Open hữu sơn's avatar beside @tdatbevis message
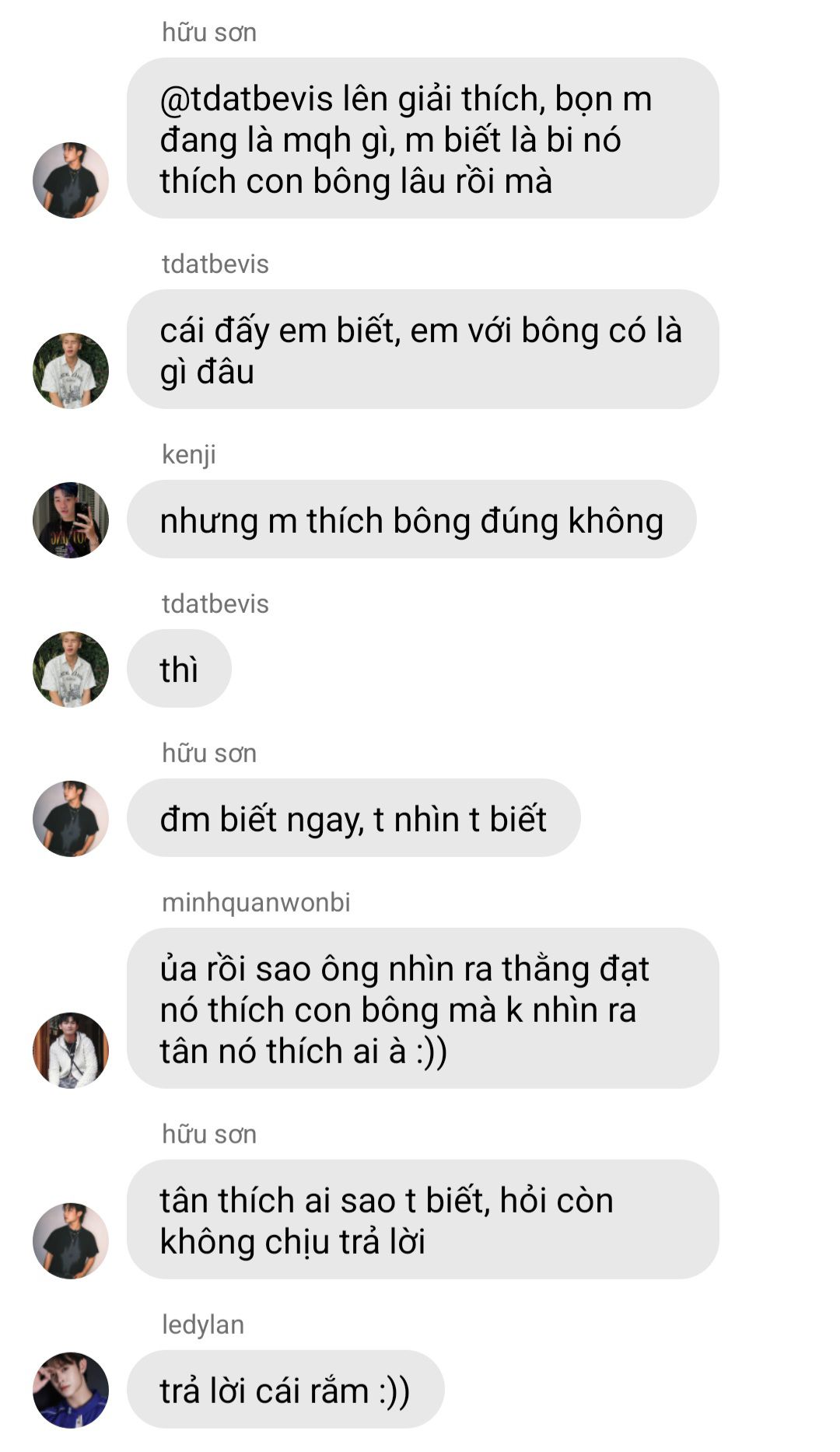The height and width of the screenshot is (1452, 840). (x=71, y=180)
